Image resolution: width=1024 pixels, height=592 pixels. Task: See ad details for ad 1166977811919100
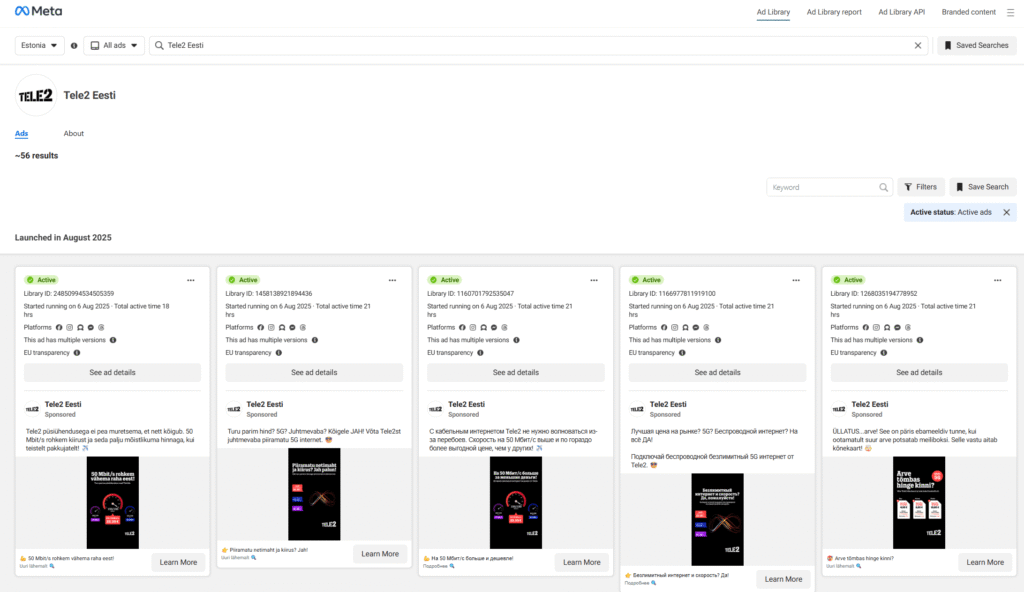click(x=717, y=372)
